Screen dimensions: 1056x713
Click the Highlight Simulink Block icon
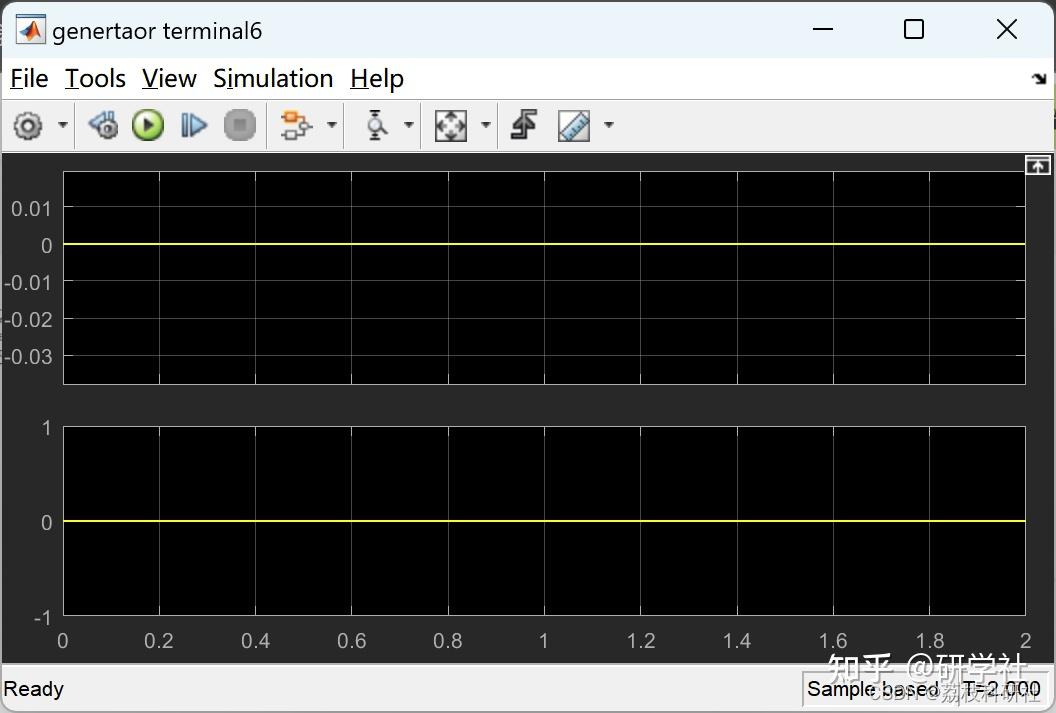(298, 125)
